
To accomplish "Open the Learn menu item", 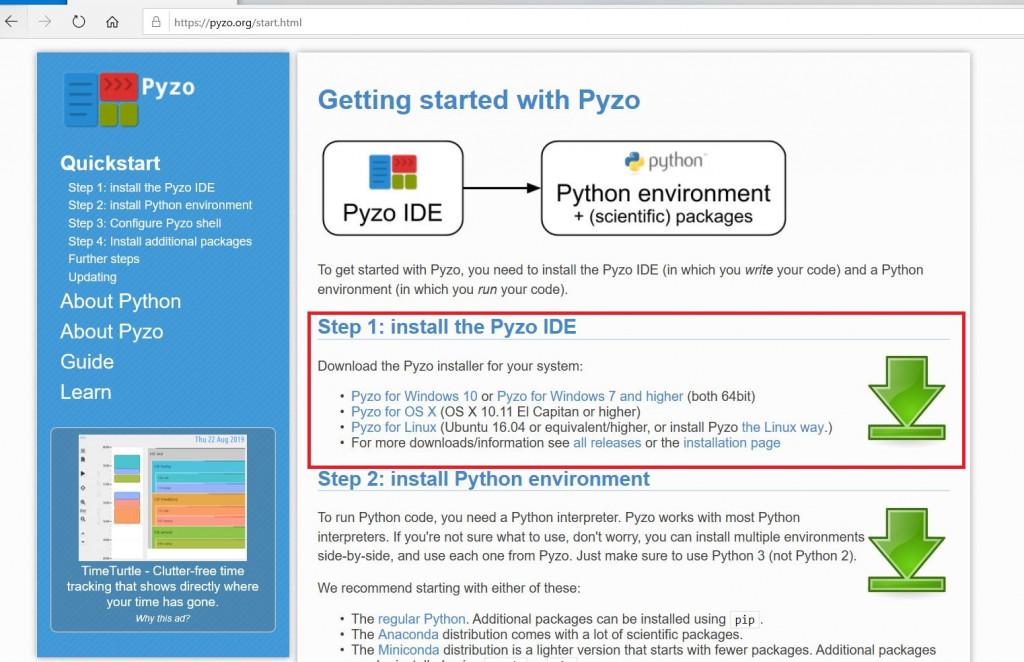I will [x=86, y=392].
